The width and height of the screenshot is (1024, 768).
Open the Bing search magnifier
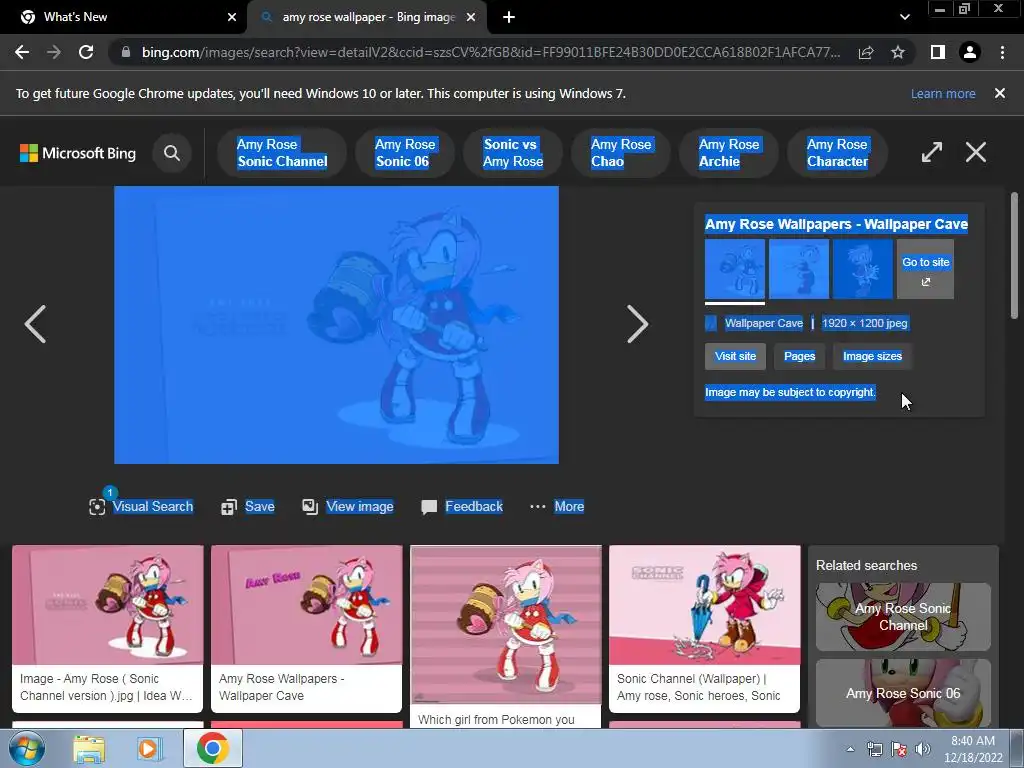pyautogui.click(x=172, y=153)
